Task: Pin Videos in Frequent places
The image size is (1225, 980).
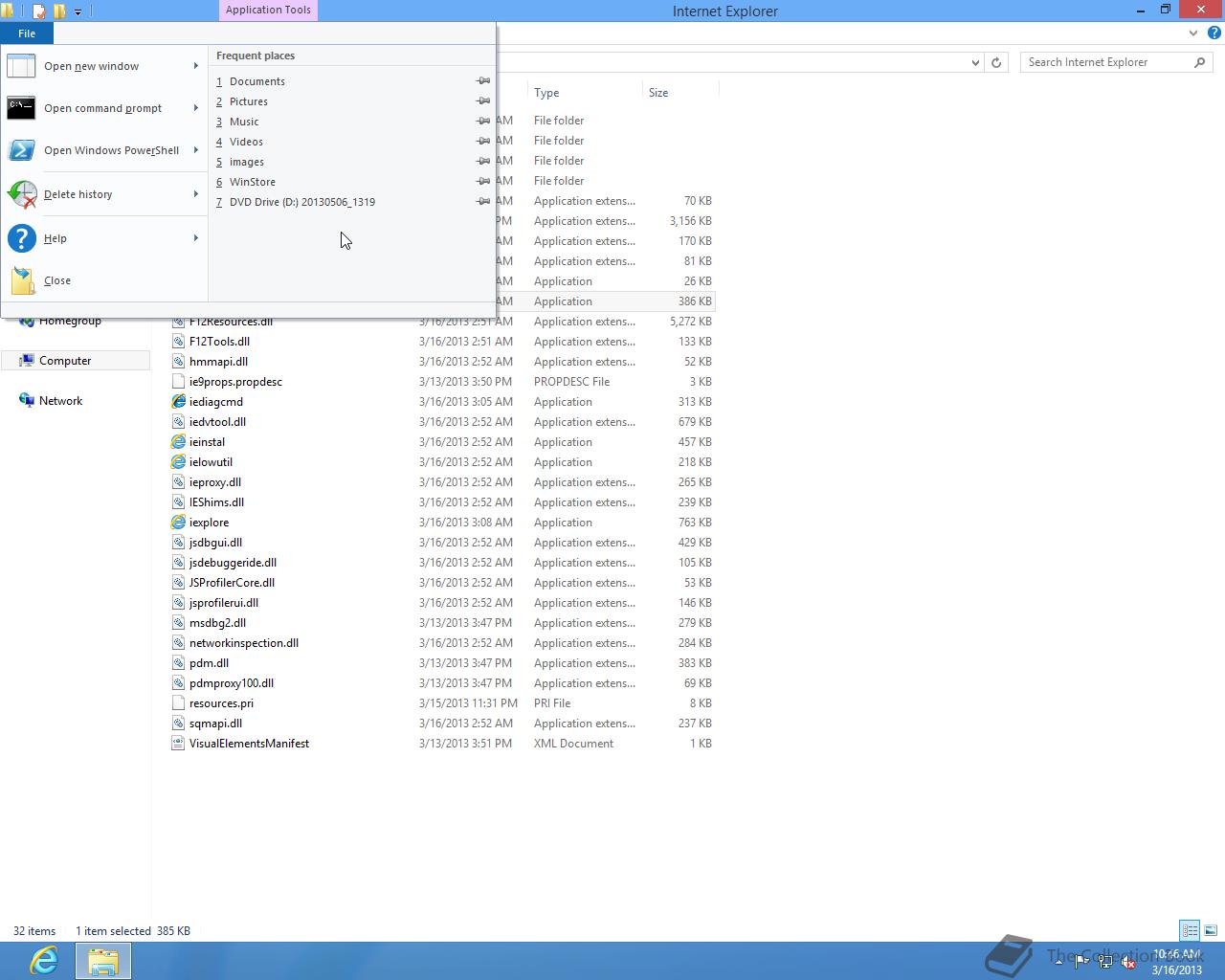Action: point(483,142)
